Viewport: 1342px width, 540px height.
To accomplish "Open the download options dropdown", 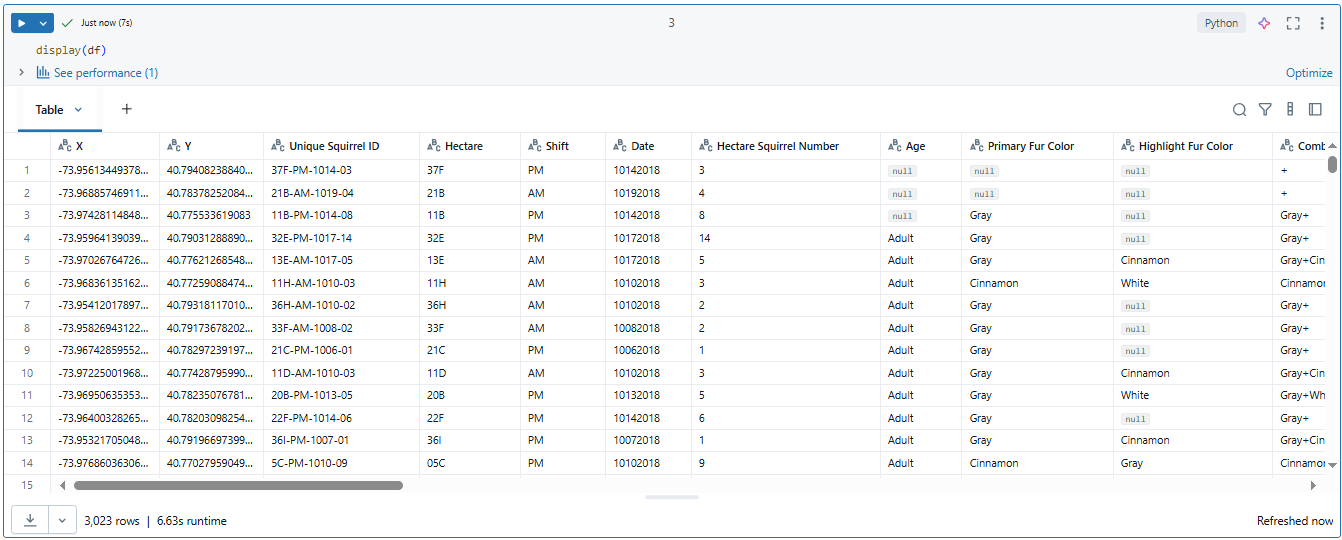I will tap(62, 520).
